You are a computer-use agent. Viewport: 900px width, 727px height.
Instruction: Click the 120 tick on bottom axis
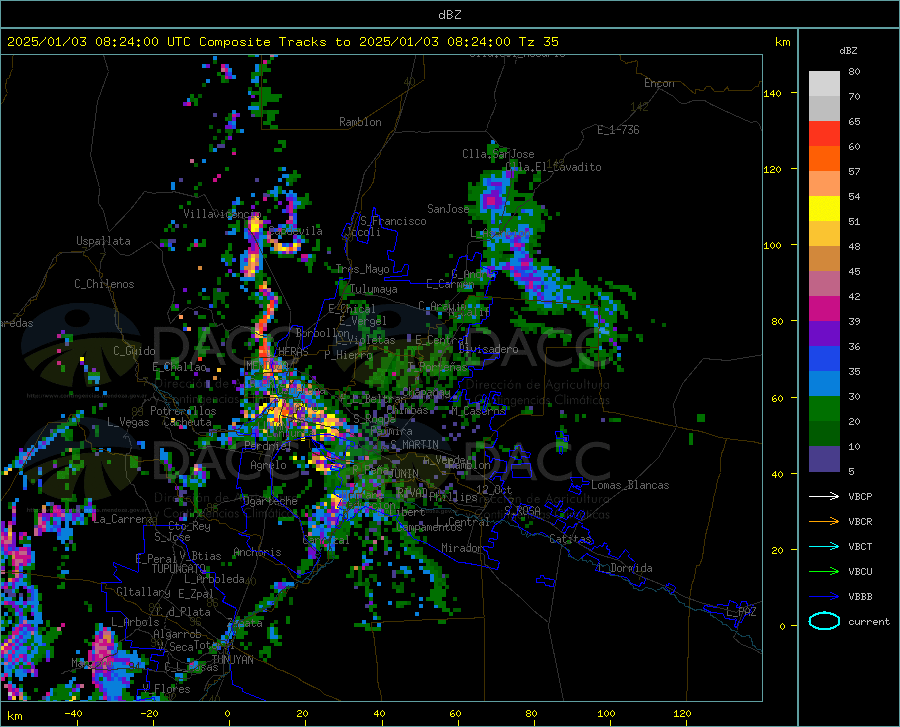click(682, 713)
